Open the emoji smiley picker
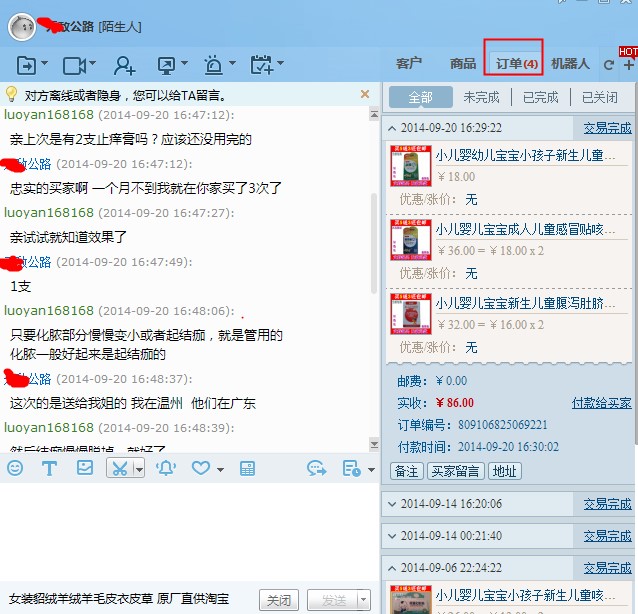This screenshot has width=638, height=614. coord(15,468)
